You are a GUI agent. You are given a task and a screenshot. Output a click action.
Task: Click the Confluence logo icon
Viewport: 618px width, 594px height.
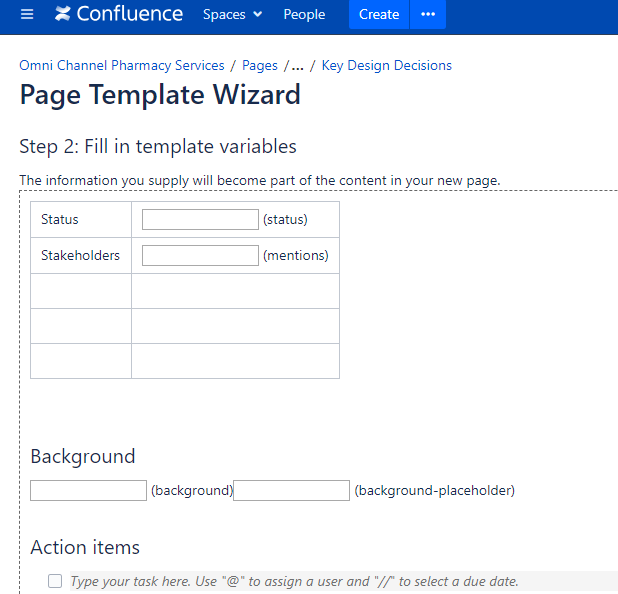(63, 14)
